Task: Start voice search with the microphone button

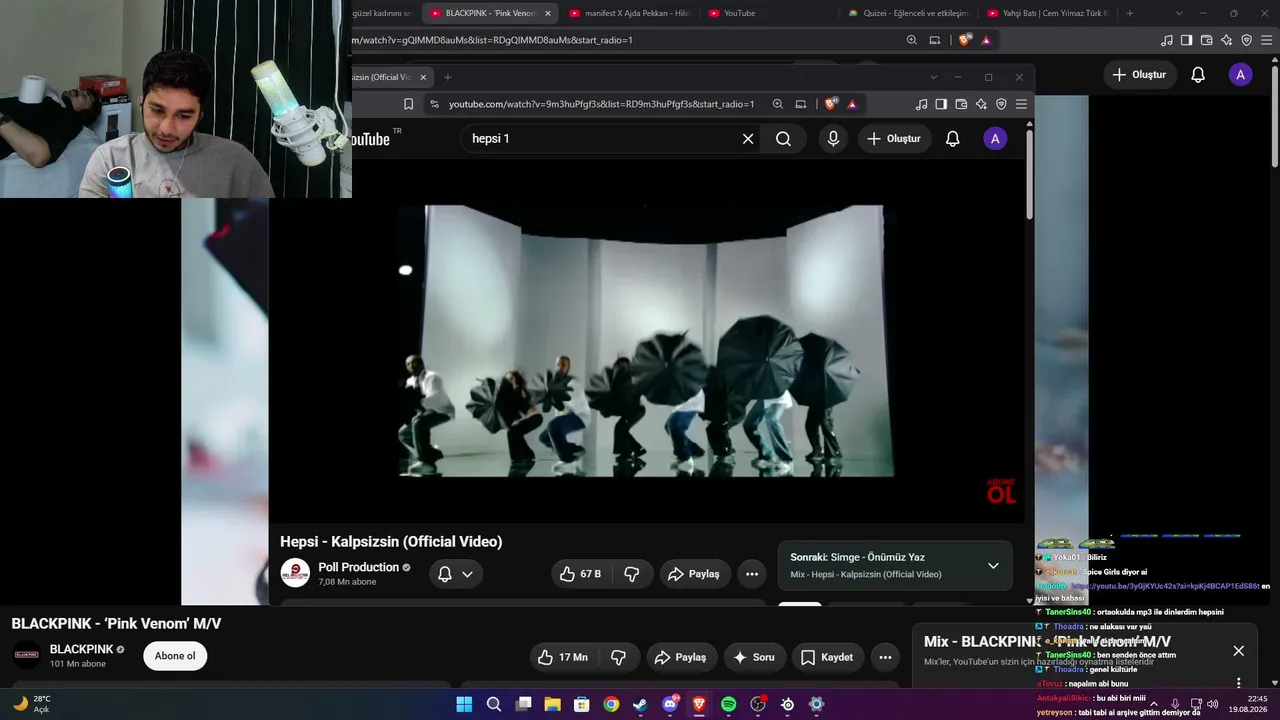Action: (833, 139)
